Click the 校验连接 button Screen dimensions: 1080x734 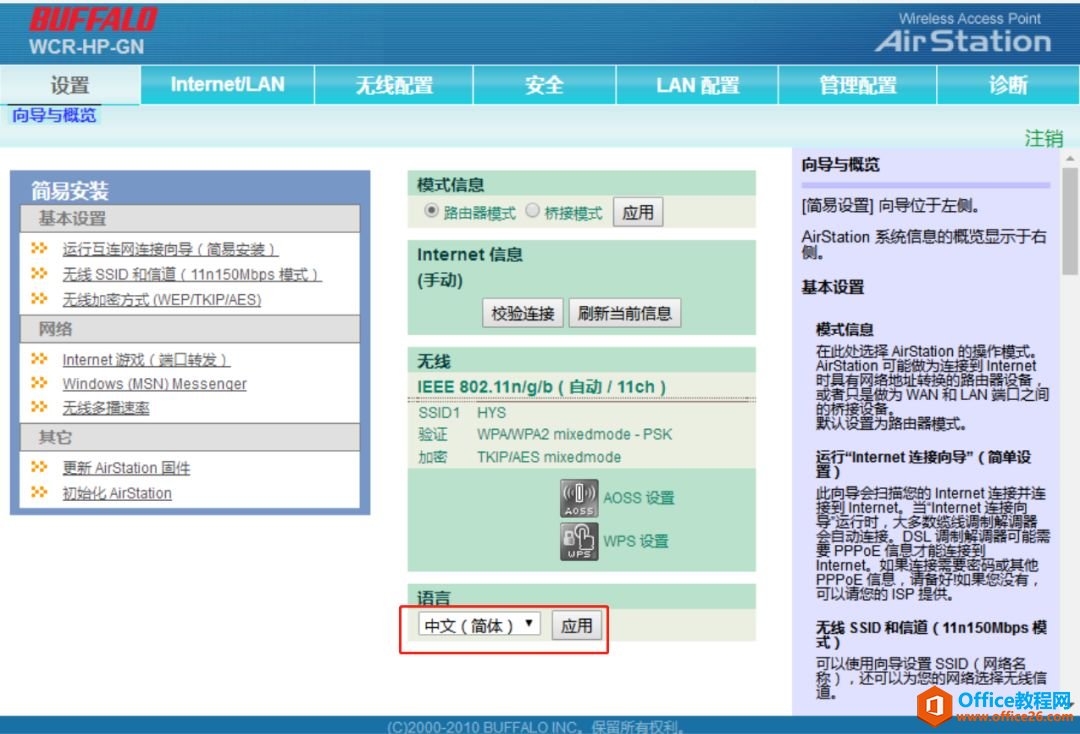click(523, 313)
